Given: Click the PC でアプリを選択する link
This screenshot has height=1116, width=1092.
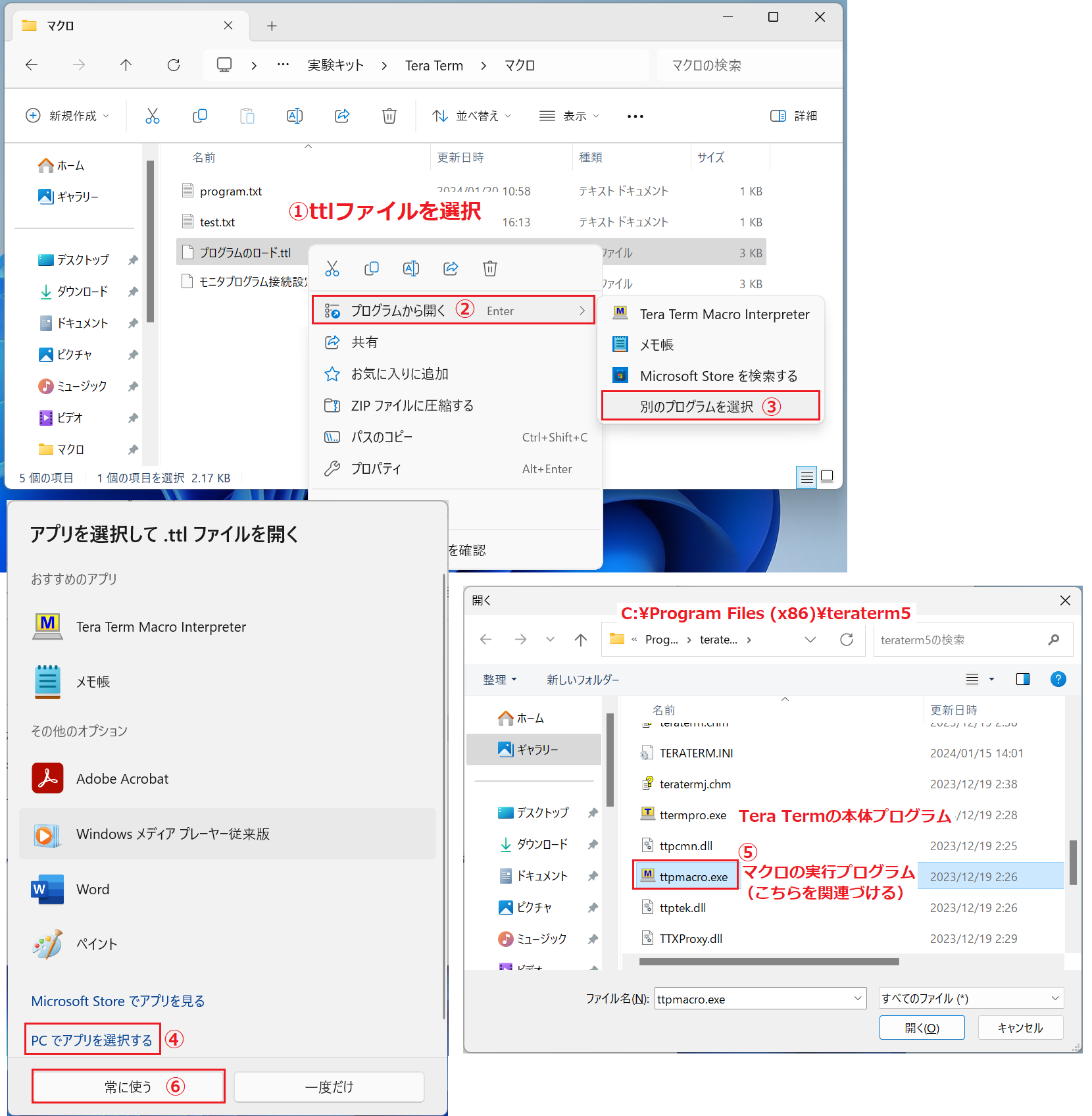Looking at the screenshot, I should pyautogui.click(x=91, y=1039).
